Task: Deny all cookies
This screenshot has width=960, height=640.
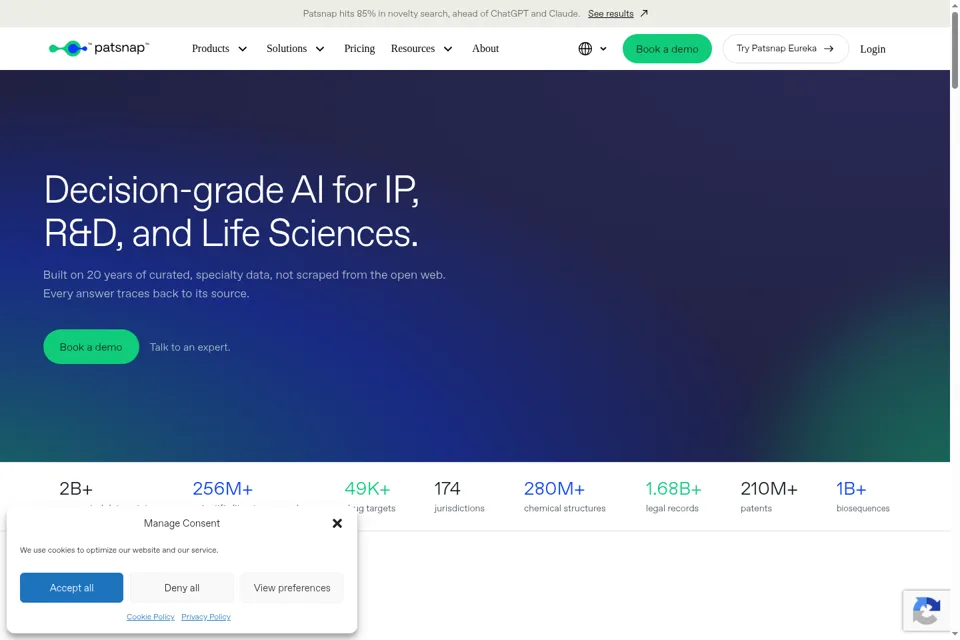Action: tap(182, 587)
